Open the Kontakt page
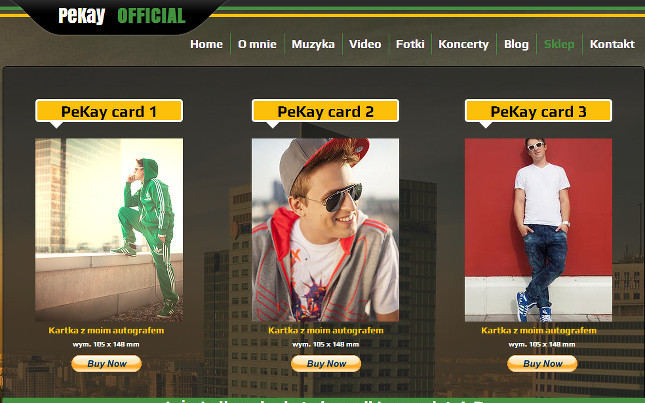Screen dimensions: 645x403 tap(612, 44)
